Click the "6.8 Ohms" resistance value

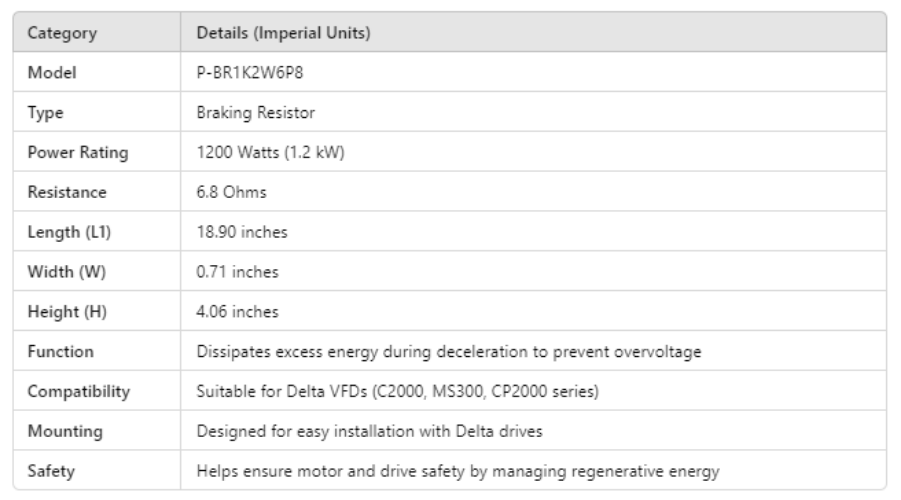231,192
